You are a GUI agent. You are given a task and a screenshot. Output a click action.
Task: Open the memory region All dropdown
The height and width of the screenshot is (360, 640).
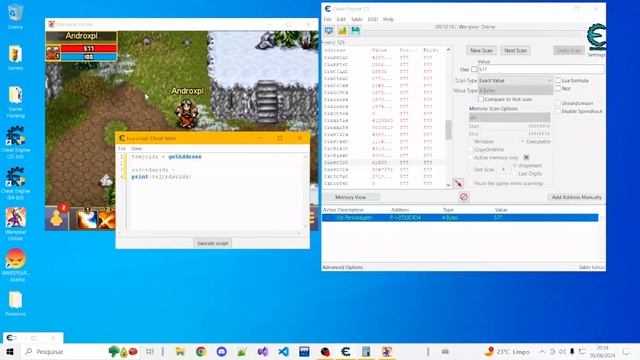pos(509,118)
